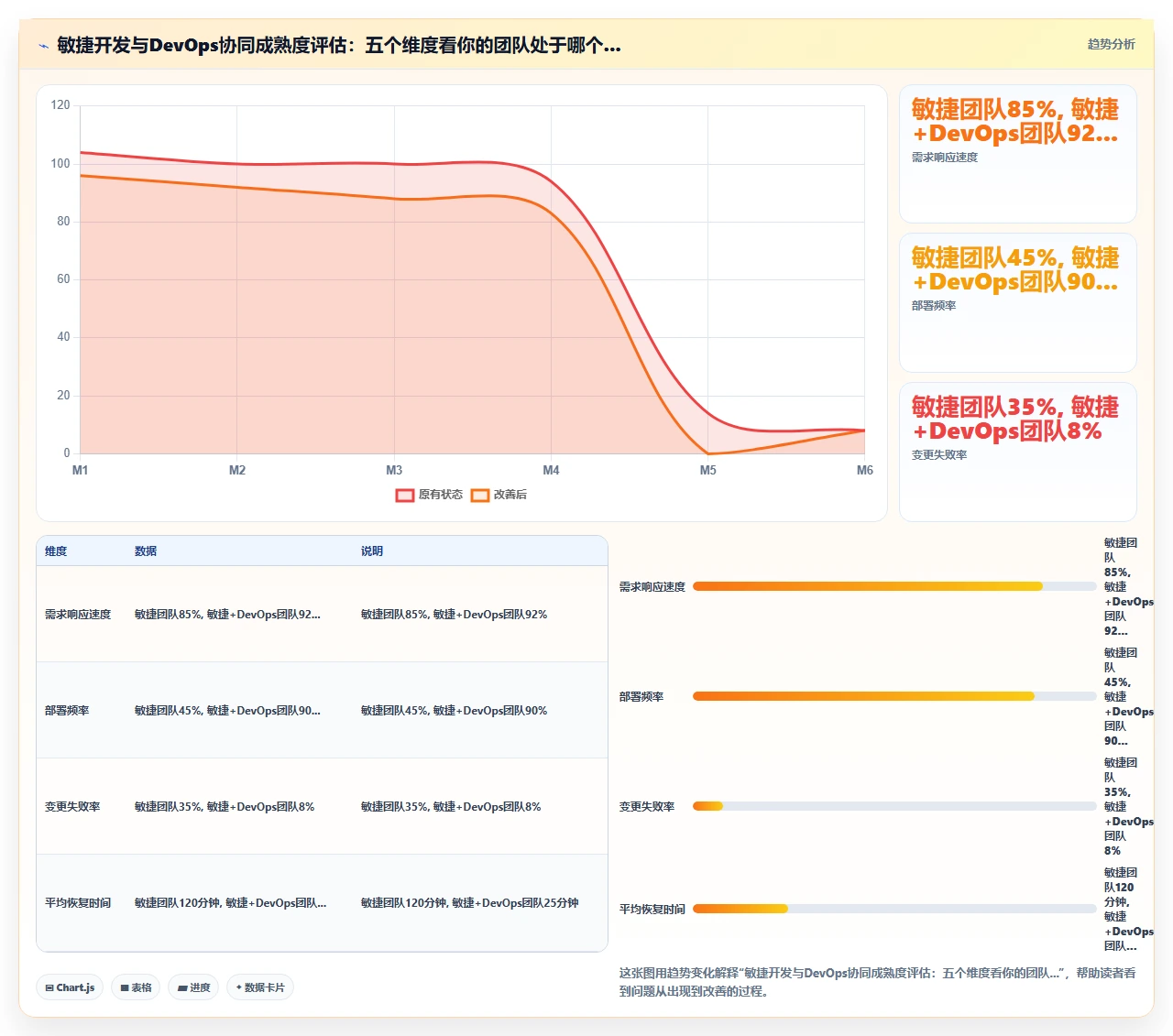This screenshot has width=1173, height=1036.
Task: Click the M2 axis label on chart
Action: click(x=237, y=470)
